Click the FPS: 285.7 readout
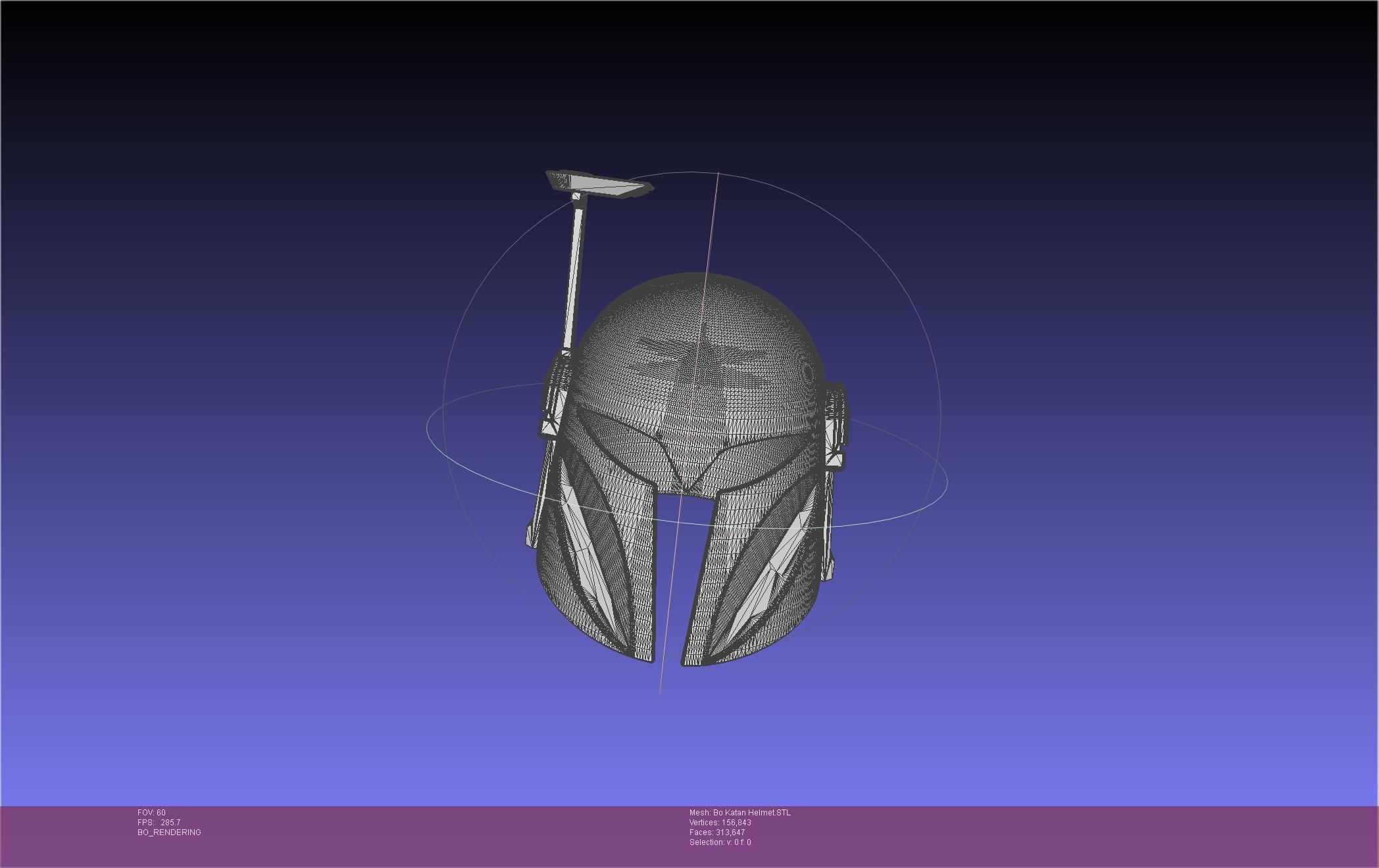Viewport: 1379px width, 868px height. point(159,823)
